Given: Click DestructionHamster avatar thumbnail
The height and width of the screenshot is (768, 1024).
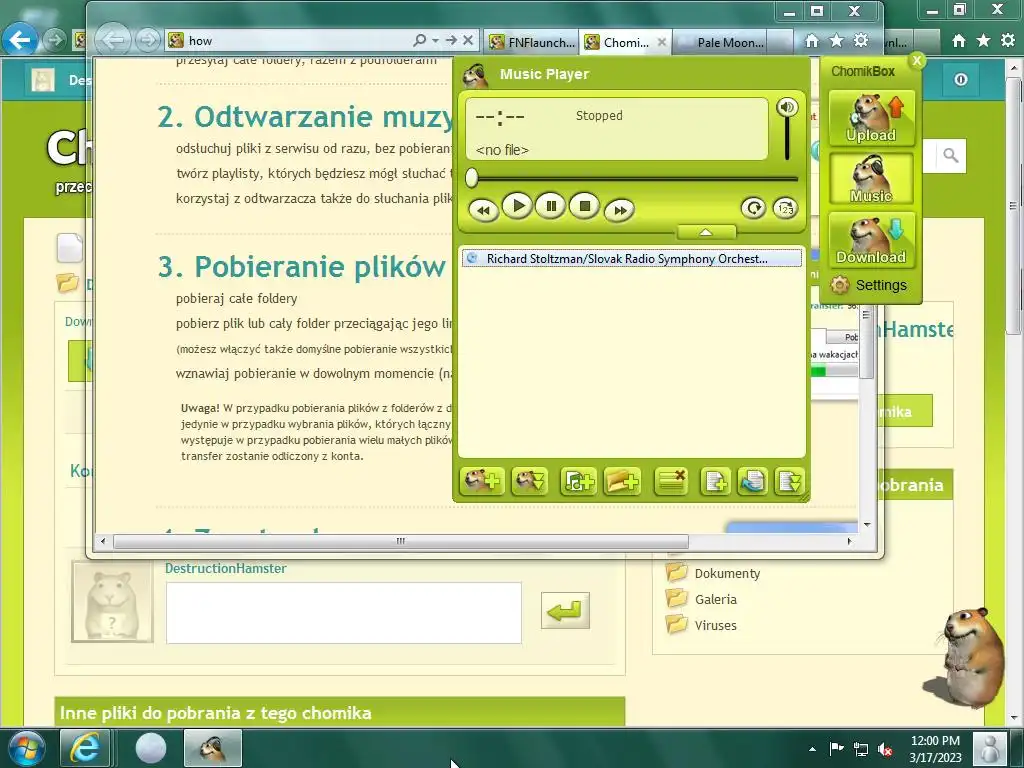Looking at the screenshot, I should (112, 601).
